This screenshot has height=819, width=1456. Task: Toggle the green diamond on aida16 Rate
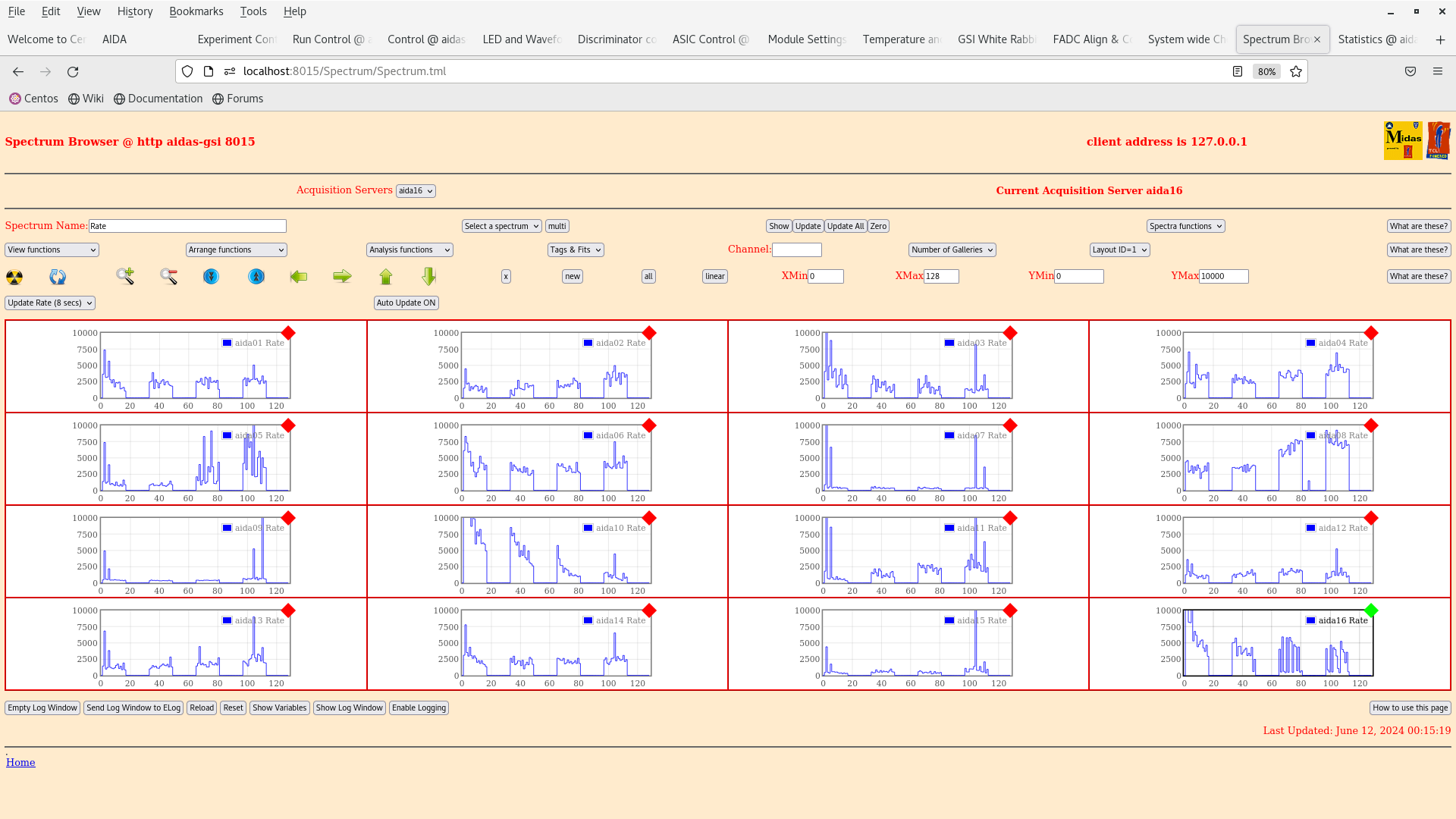click(1370, 610)
